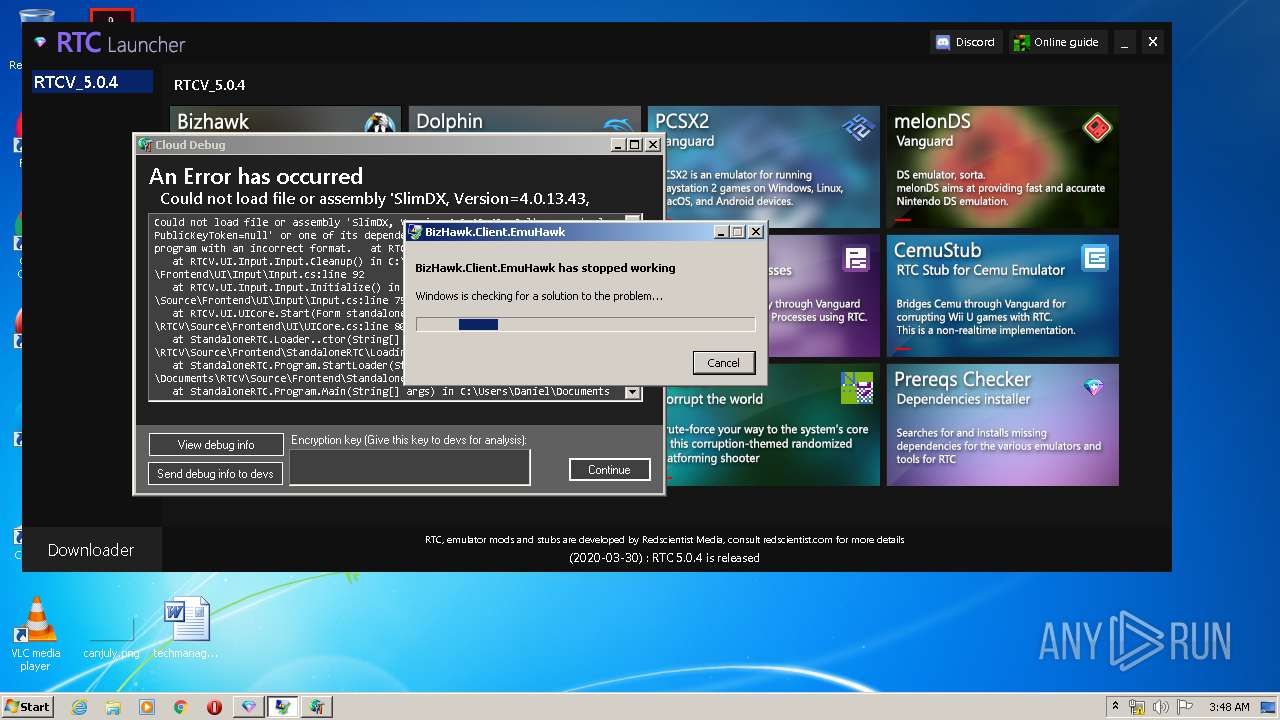
Task: Click the CemuStub blue logo icon
Action: point(1096,259)
